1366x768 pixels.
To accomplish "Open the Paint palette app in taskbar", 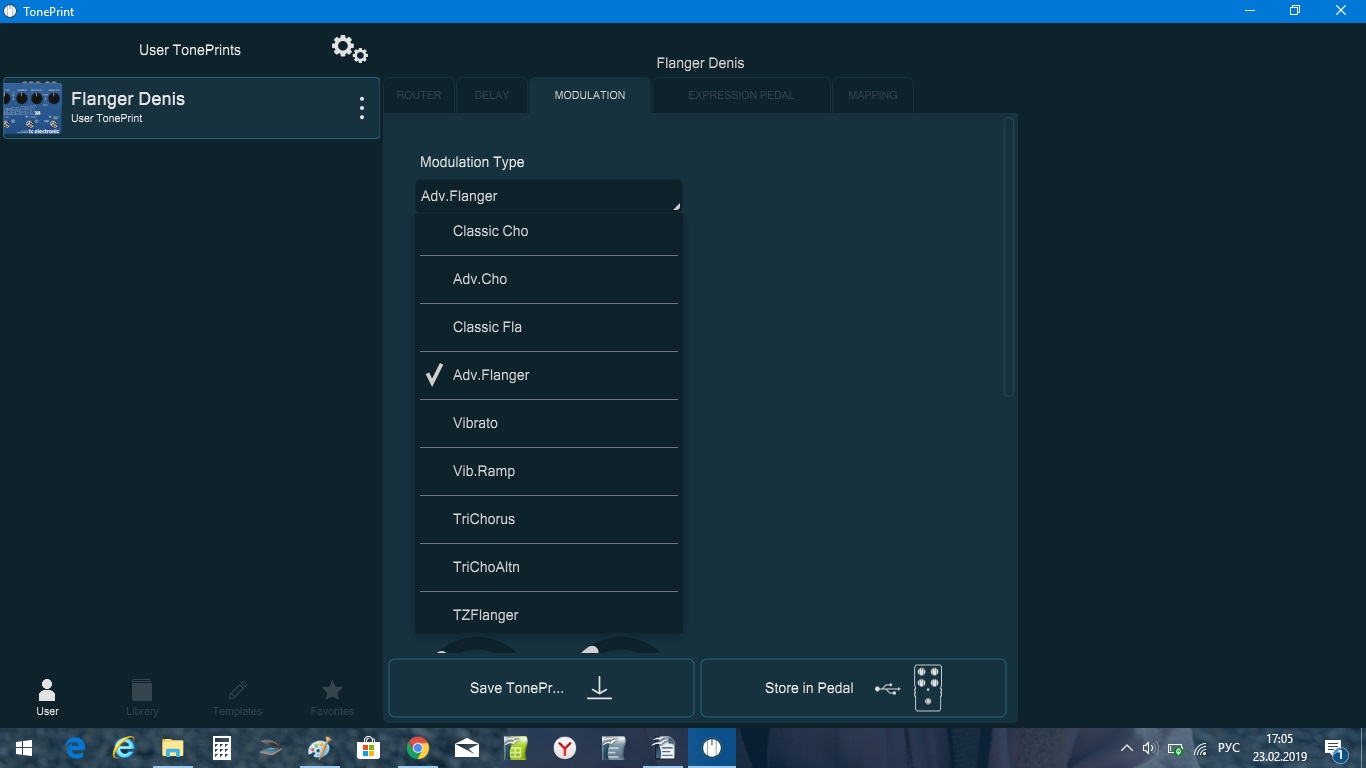I will [x=320, y=748].
